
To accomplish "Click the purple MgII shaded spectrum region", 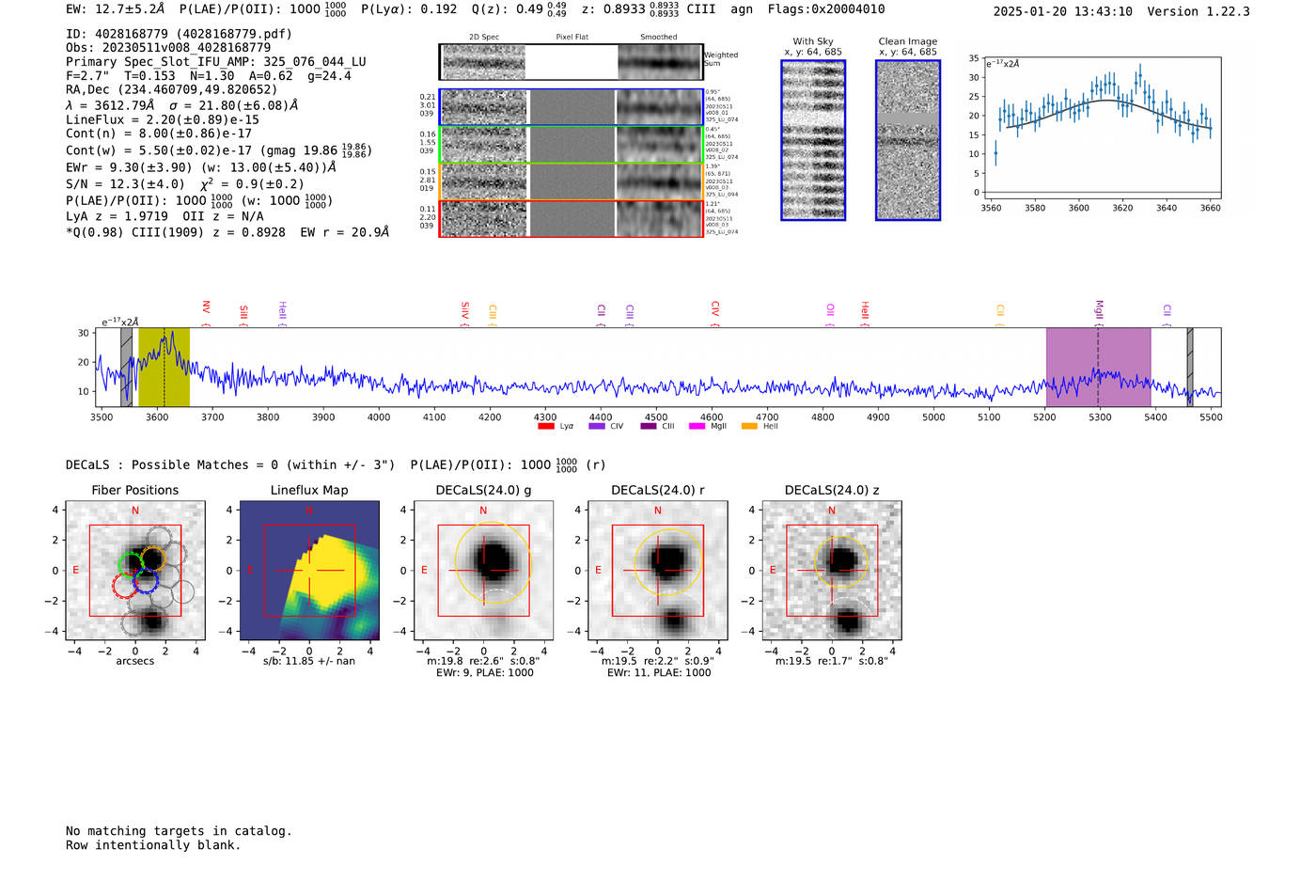I will [x=1098, y=367].
